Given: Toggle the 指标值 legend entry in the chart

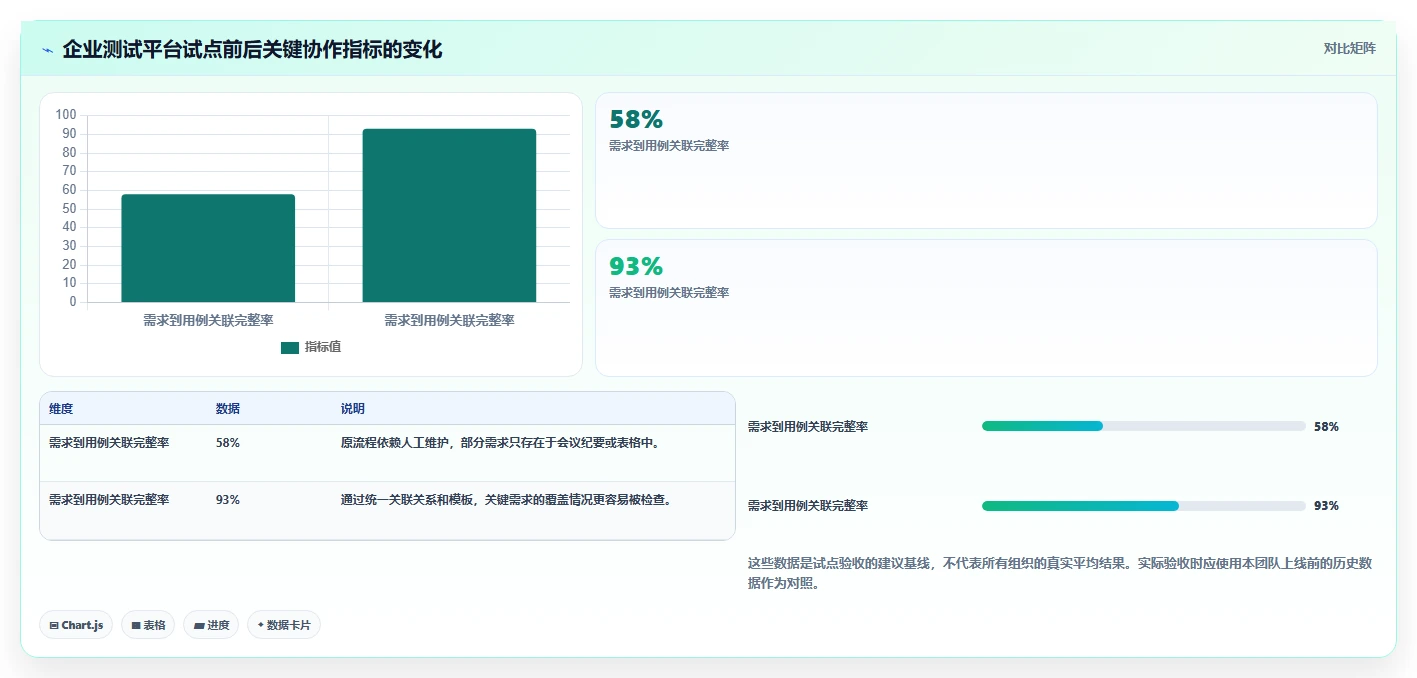Looking at the screenshot, I should [x=311, y=347].
